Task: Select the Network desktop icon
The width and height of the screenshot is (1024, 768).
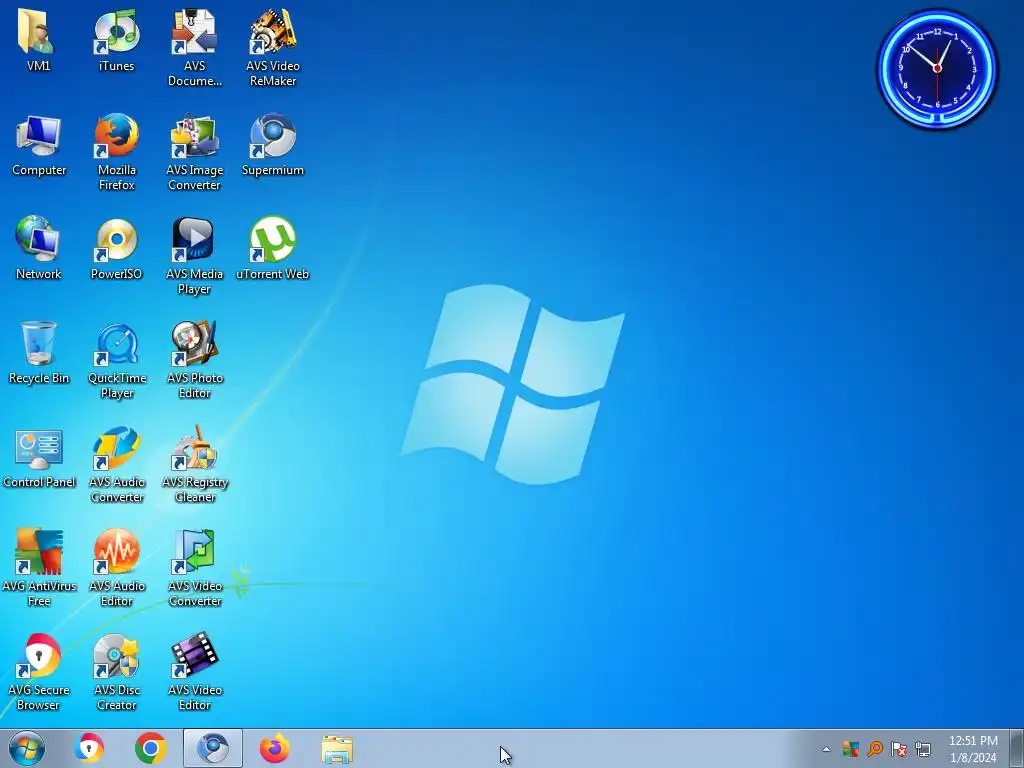Action: click(39, 248)
